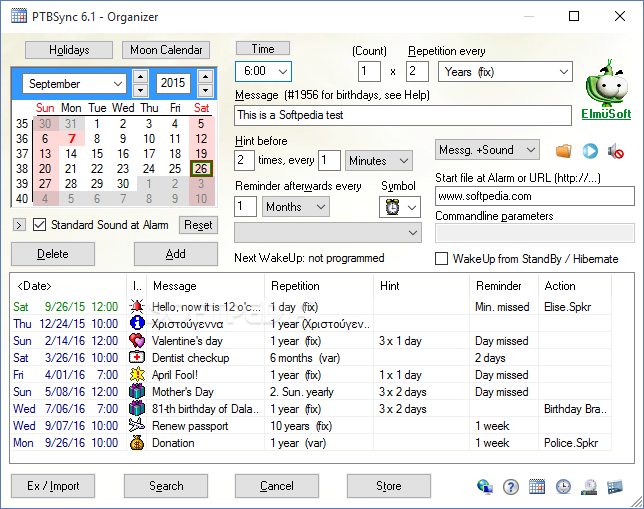Click the first-aid icon in Dentist checkup row
Image resolution: width=644 pixels, height=509 pixels.
click(x=137, y=357)
